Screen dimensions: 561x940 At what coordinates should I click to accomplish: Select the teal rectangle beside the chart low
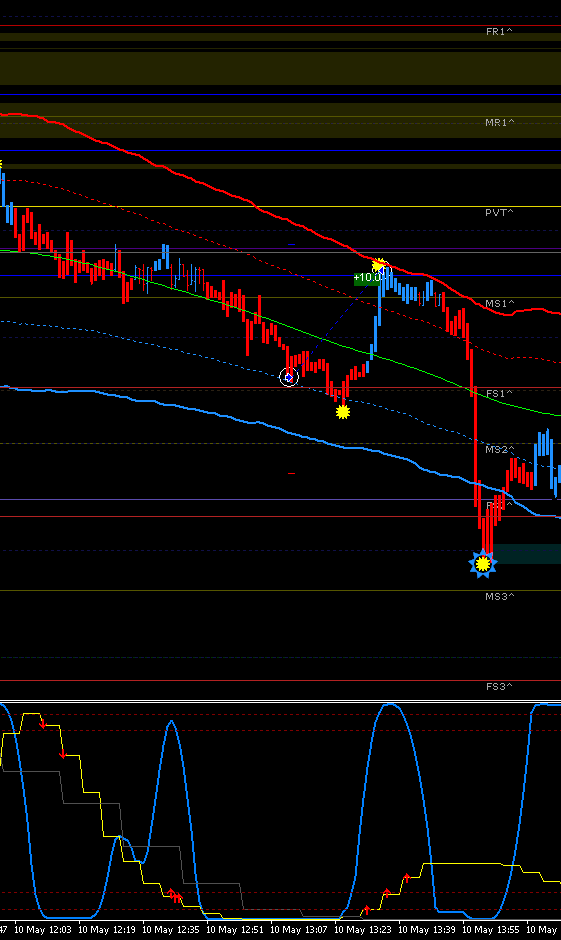pyautogui.click(x=527, y=554)
